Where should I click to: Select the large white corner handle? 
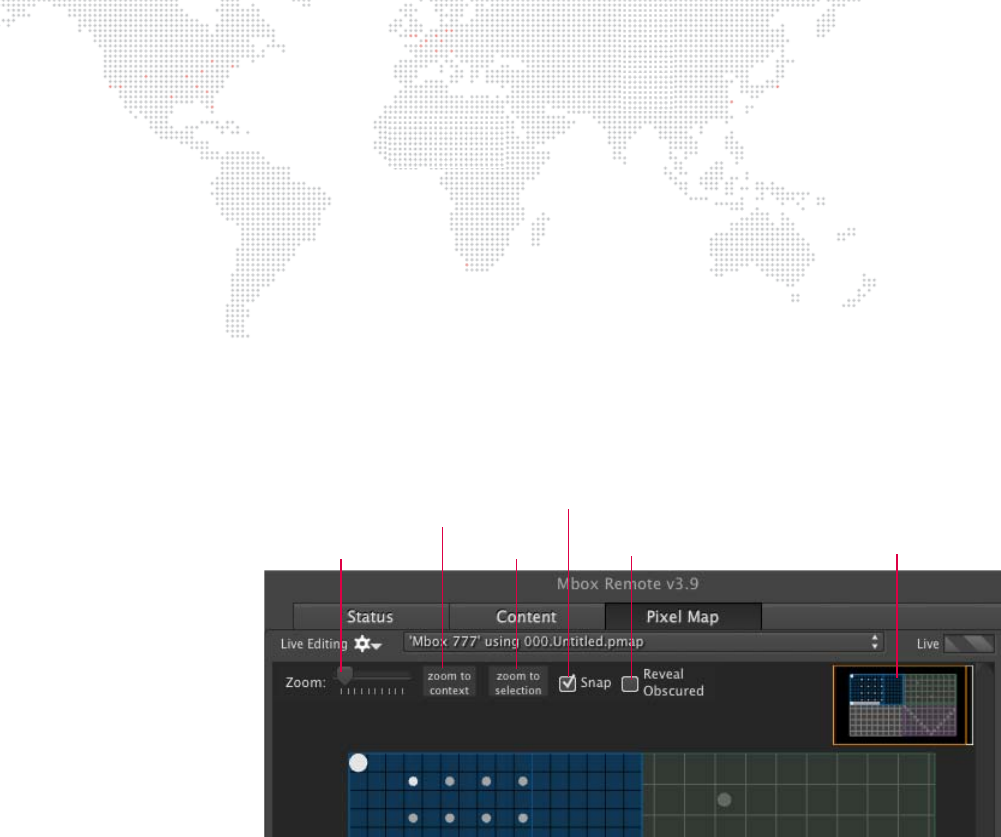359,762
